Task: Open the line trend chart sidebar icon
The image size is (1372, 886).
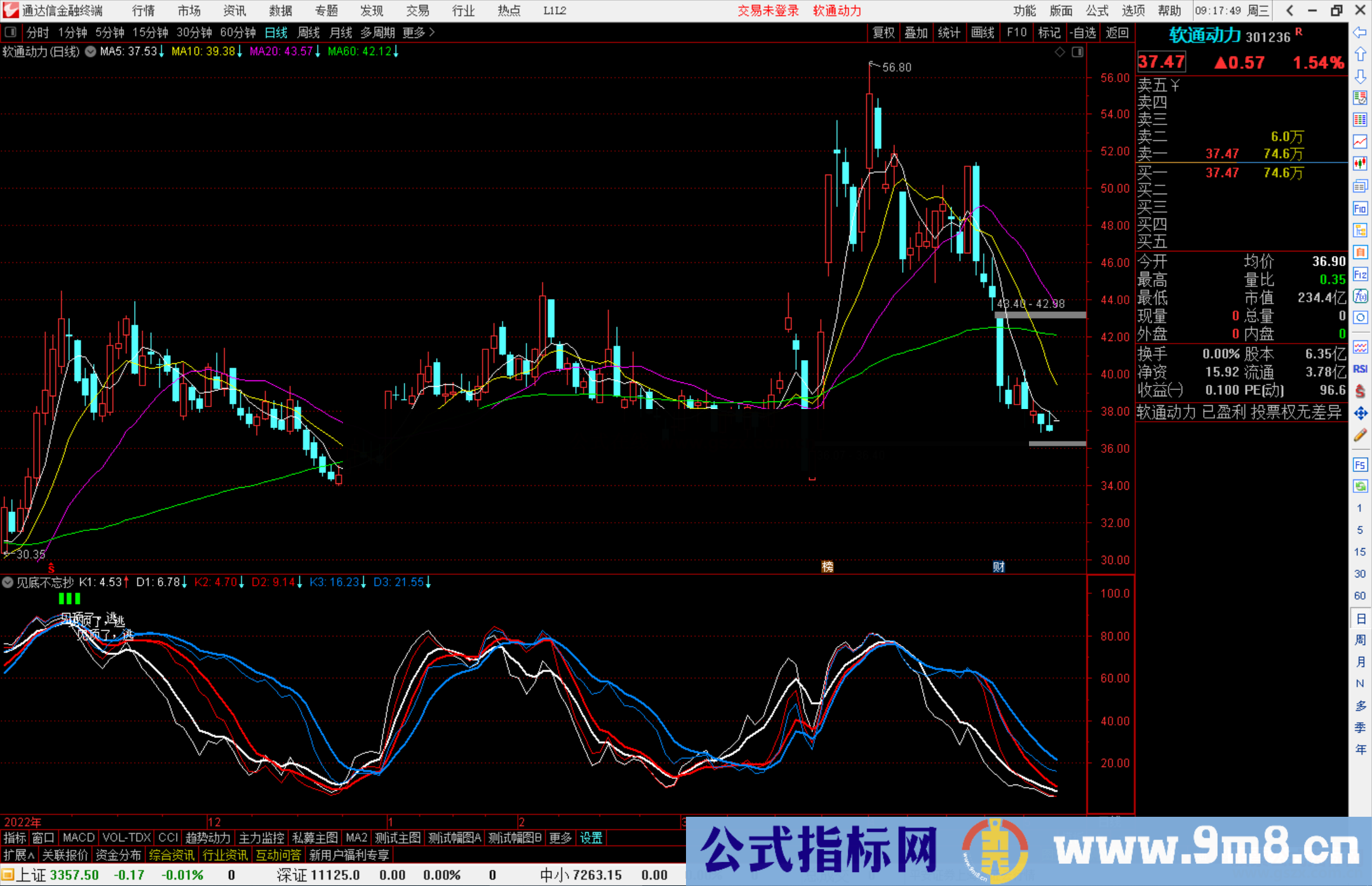Action: (1360, 142)
